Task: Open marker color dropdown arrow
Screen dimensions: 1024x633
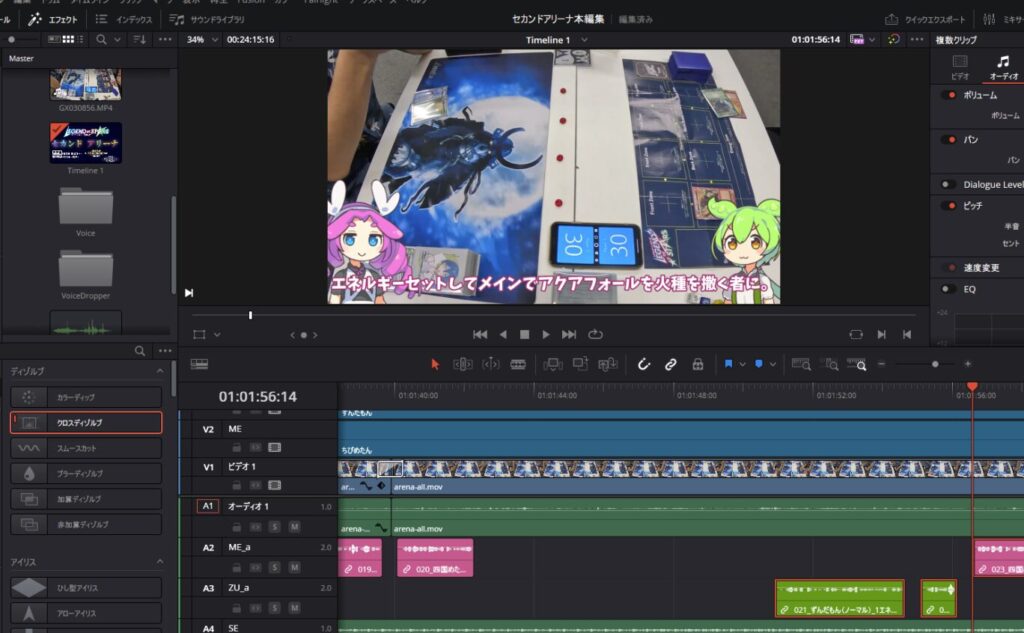Action: click(773, 365)
